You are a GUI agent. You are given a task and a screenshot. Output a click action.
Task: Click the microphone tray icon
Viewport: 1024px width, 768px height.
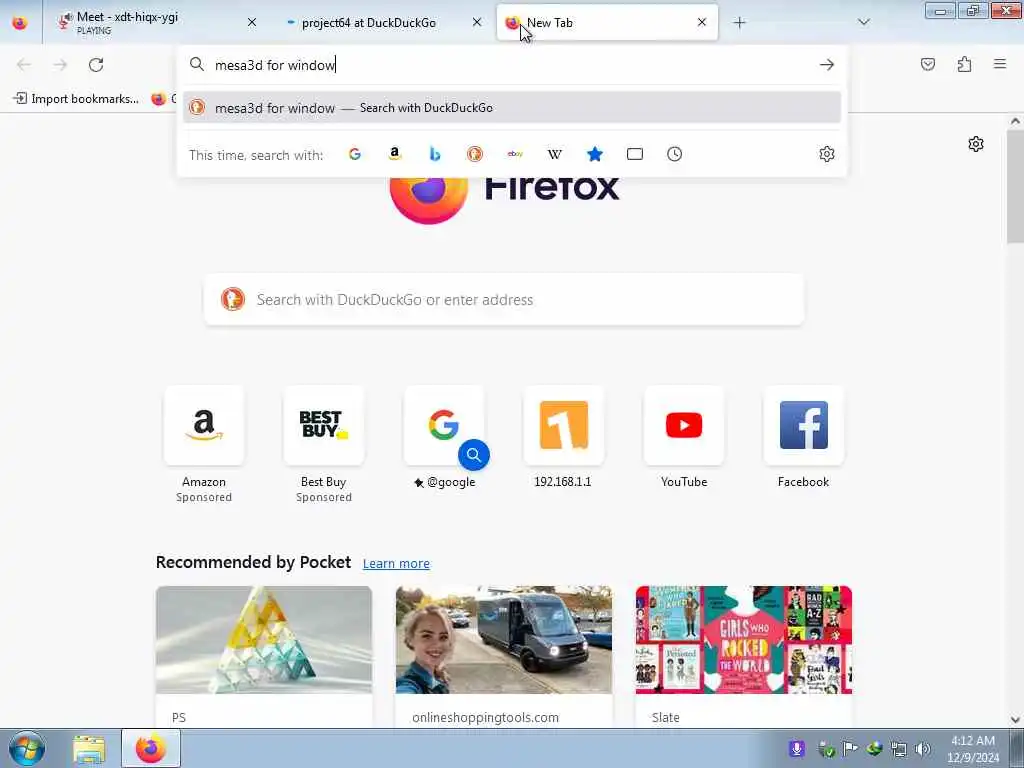coord(796,749)
